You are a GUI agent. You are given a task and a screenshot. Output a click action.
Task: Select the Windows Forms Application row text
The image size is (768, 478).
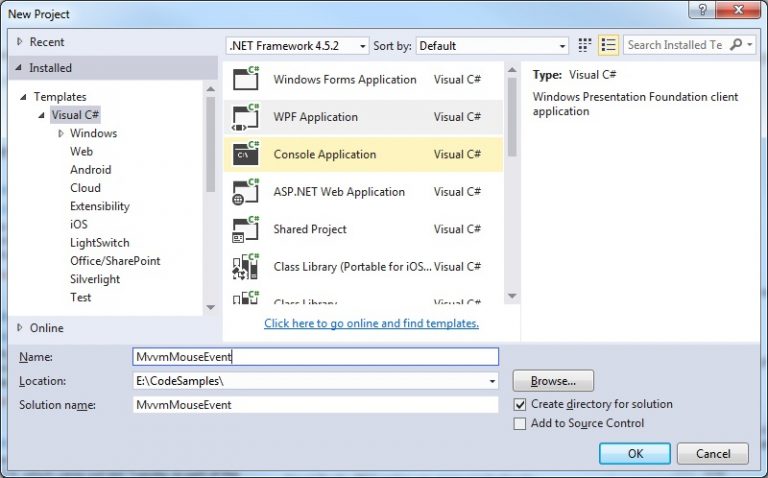tap(345, 79)
